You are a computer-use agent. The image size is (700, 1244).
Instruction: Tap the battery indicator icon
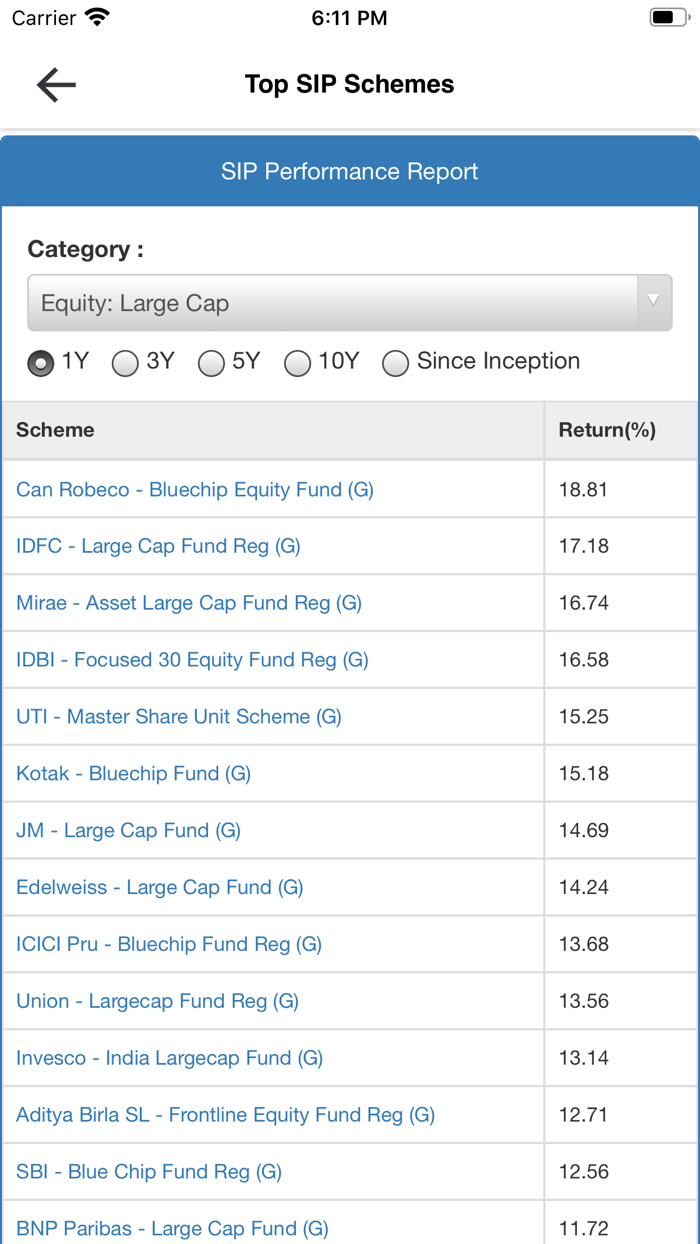pyautogui.click(x=668, y=18)
